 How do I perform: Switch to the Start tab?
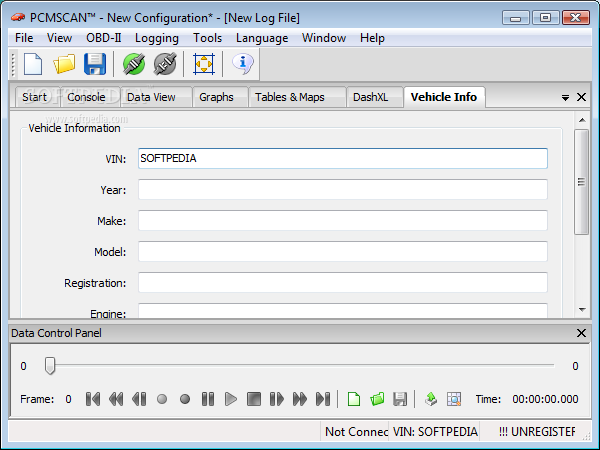[x=34, y=97]
